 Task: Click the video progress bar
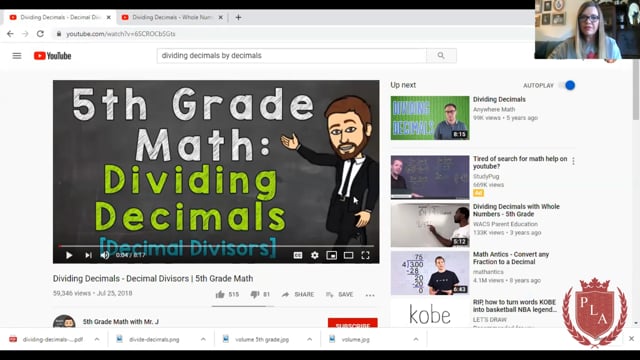tap(216, 246)
